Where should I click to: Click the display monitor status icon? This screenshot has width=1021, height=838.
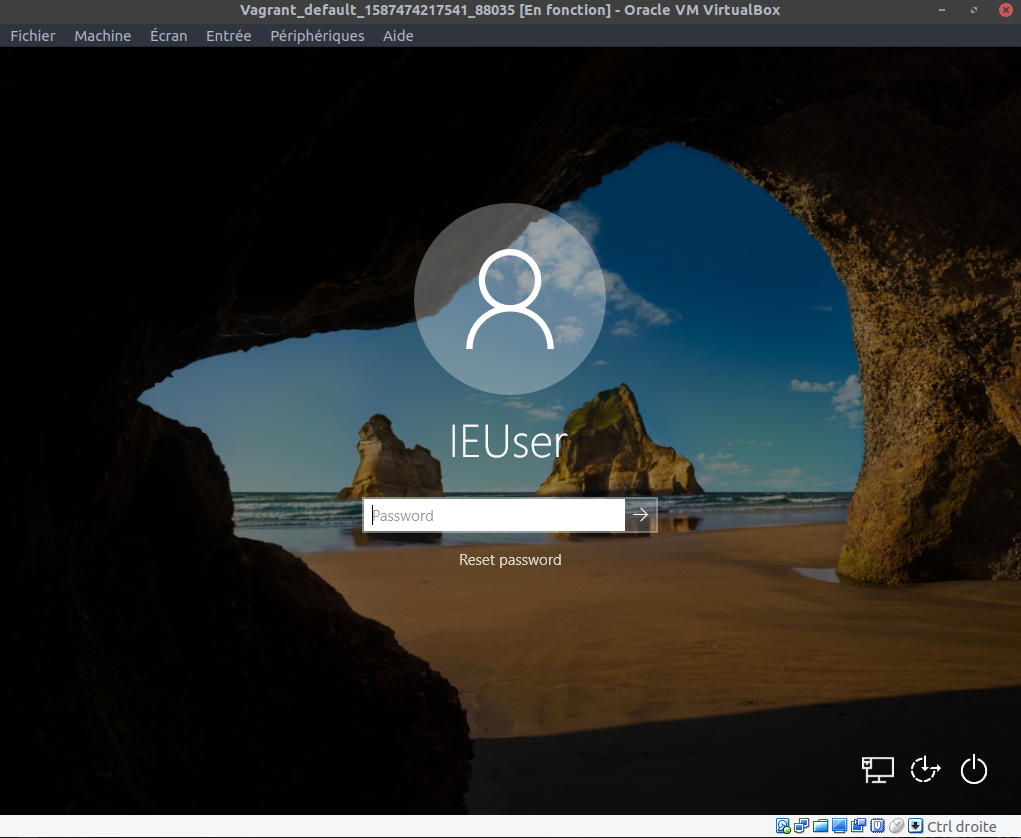[839, 826]
